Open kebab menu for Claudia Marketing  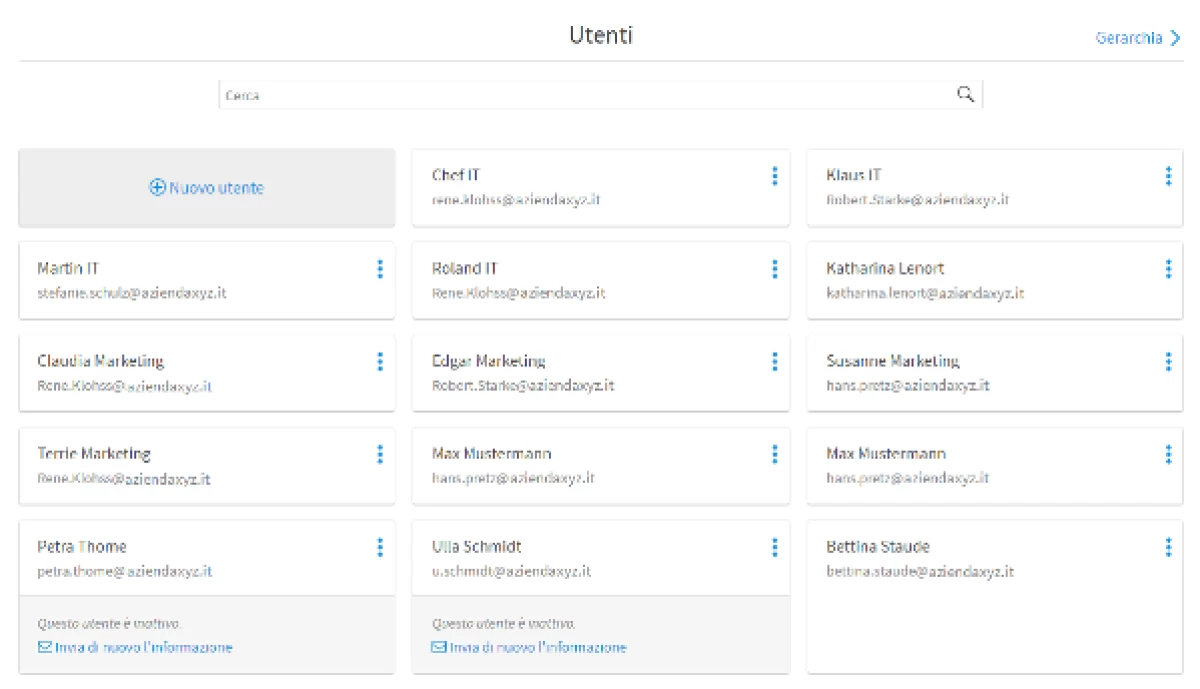(x=379, y=361)
